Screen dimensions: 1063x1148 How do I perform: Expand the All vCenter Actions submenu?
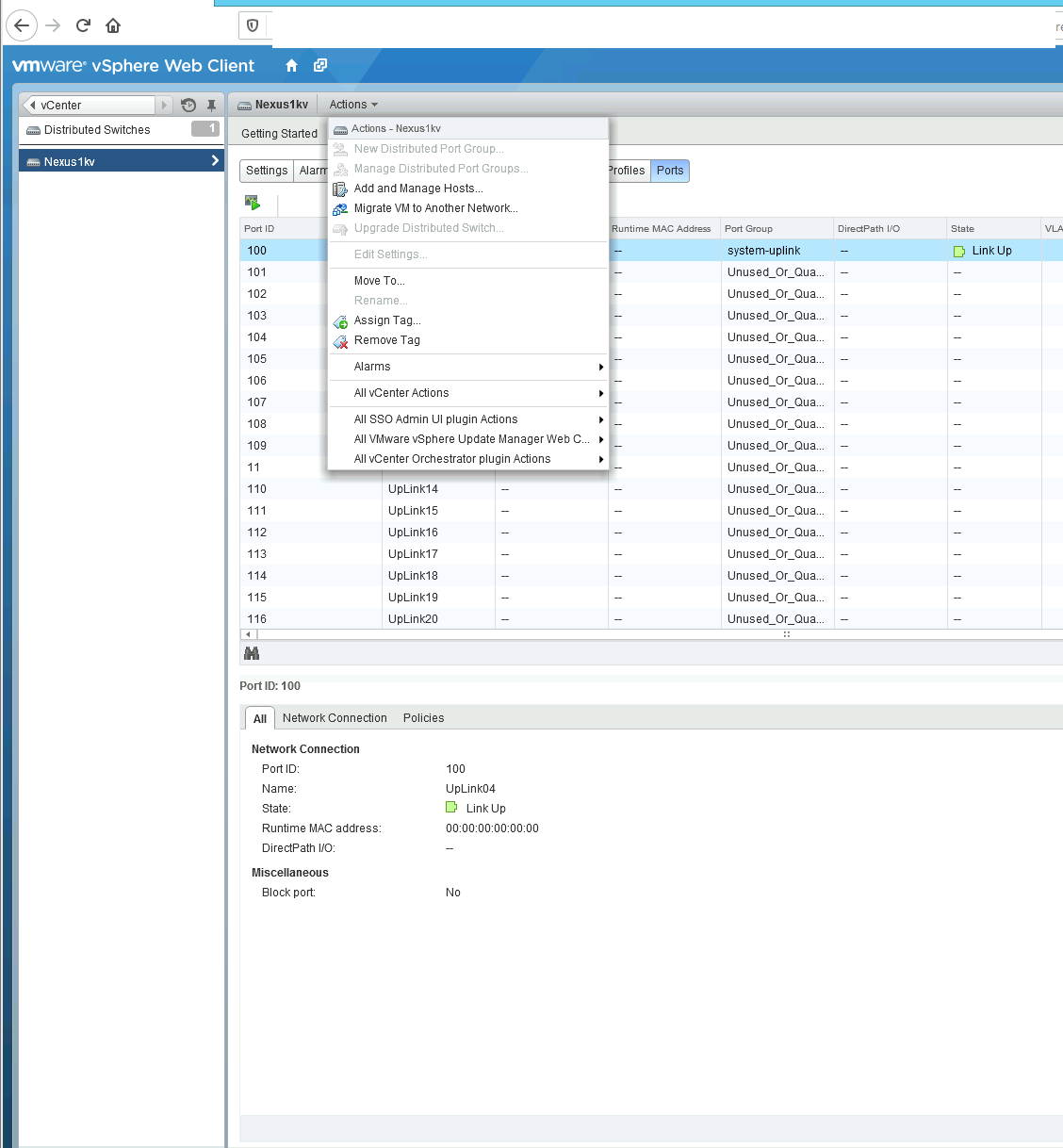[x=401, y=393]
